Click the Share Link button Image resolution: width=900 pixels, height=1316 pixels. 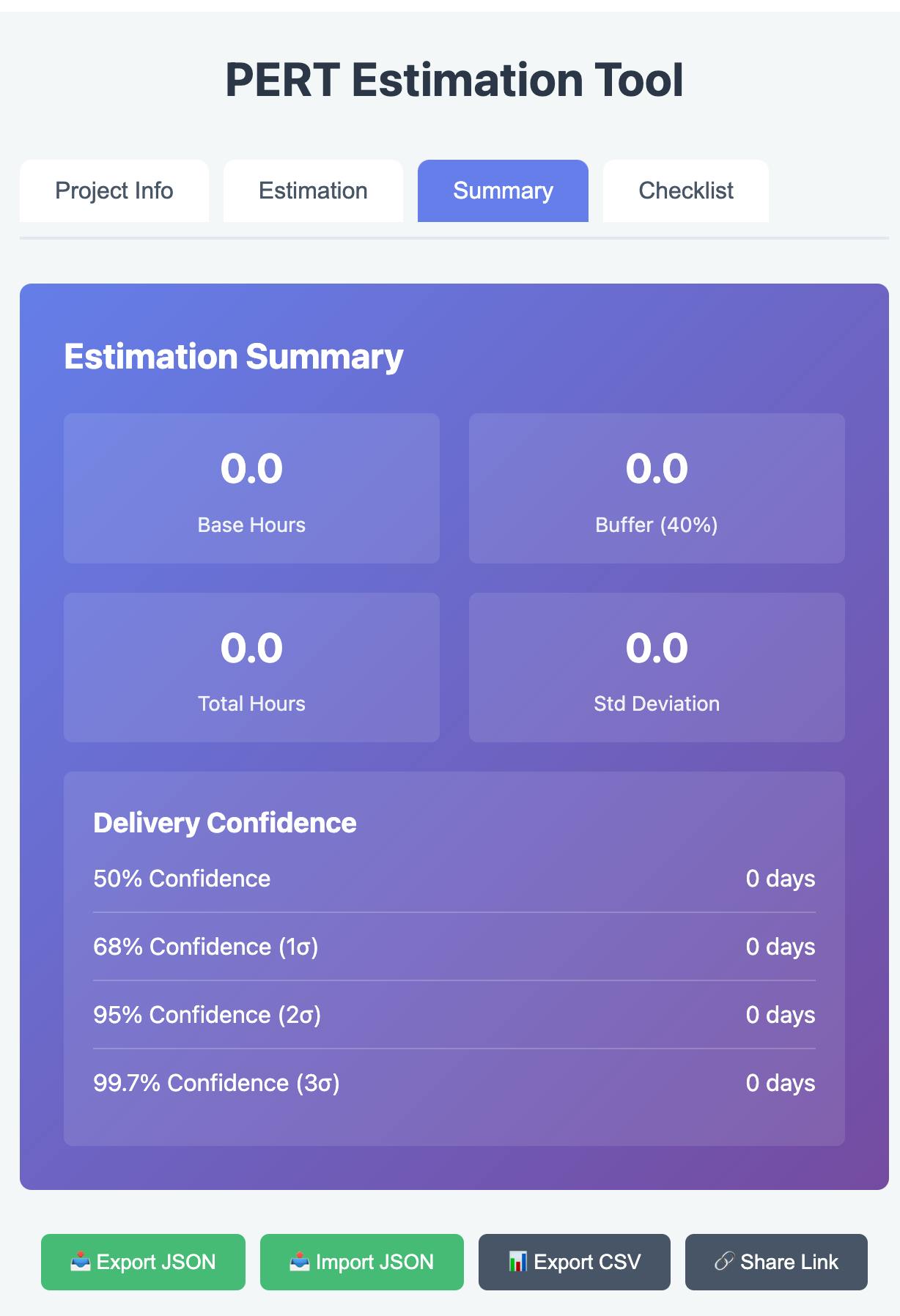[776, 1262]
